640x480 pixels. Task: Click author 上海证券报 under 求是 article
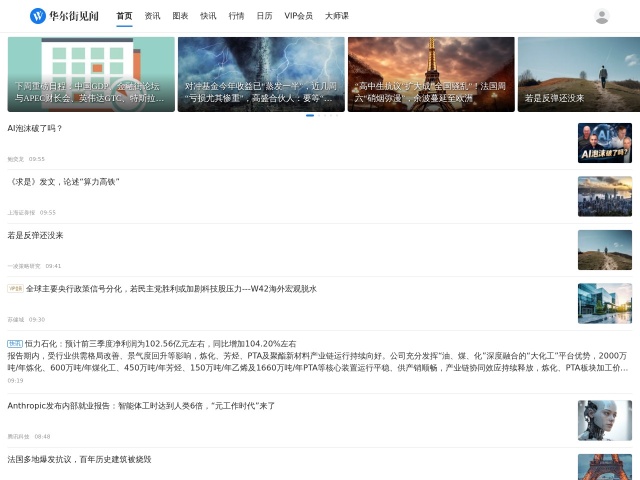[21, 212]
